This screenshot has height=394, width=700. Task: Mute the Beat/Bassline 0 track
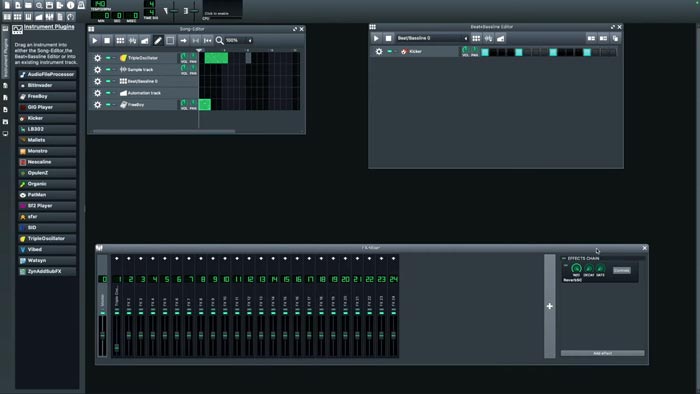108,81
